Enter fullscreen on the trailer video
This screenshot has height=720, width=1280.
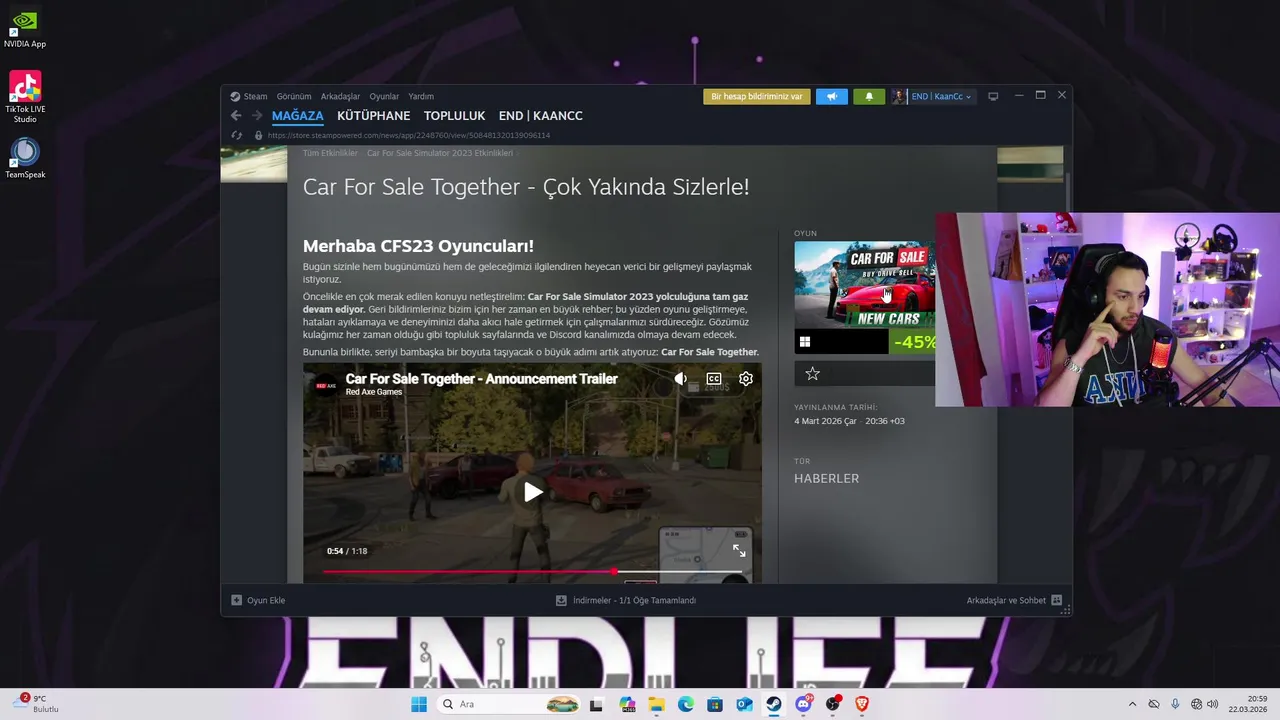[739, 551]
